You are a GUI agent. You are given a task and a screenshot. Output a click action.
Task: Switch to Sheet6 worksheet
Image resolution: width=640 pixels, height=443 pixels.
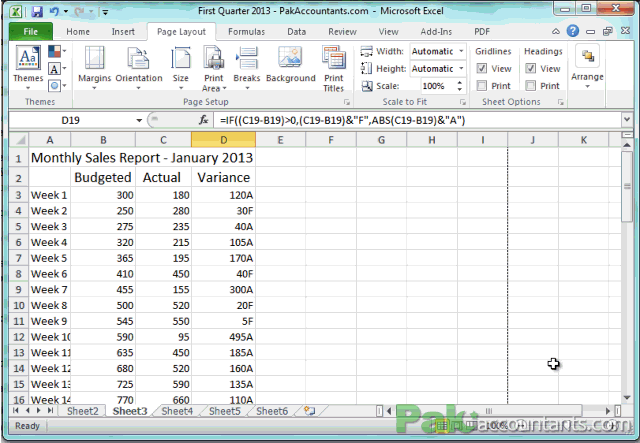coord(272,411)
